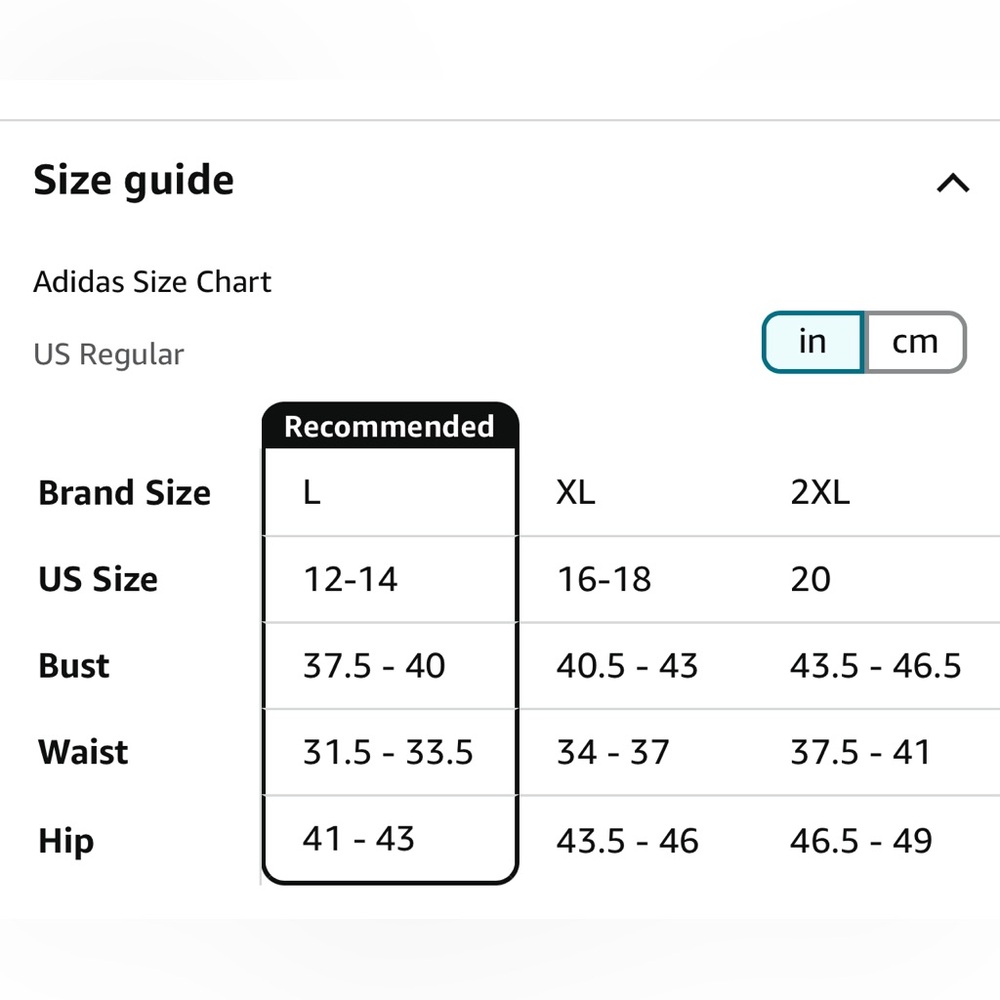Viewport: 1000px width, 1000px height.
Task: Click Bust 37.5 - 40 value
Action: (374, 666)
